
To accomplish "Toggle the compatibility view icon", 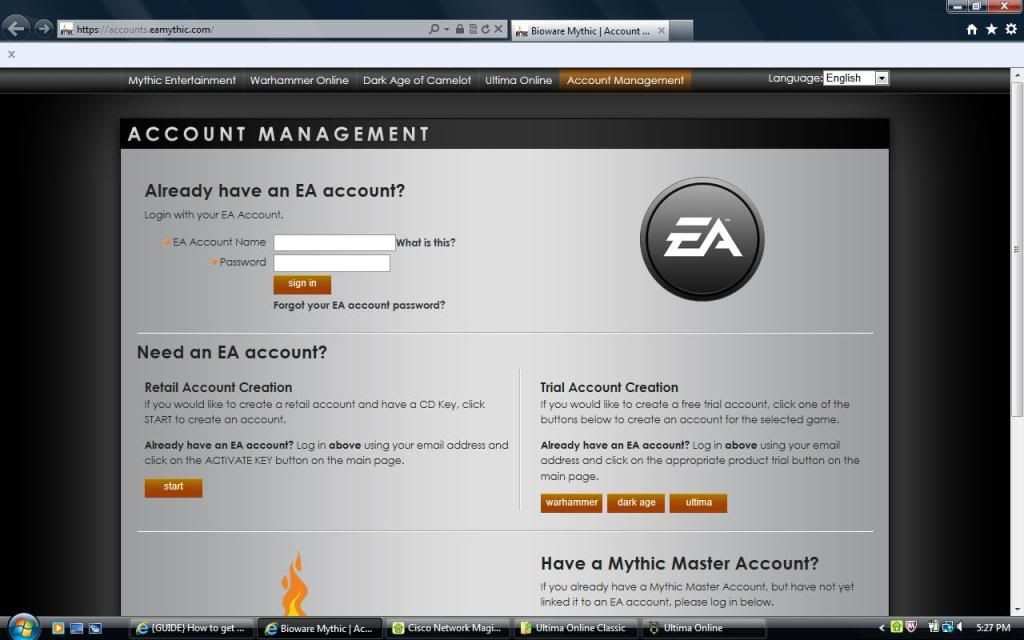I will [473, 29].
